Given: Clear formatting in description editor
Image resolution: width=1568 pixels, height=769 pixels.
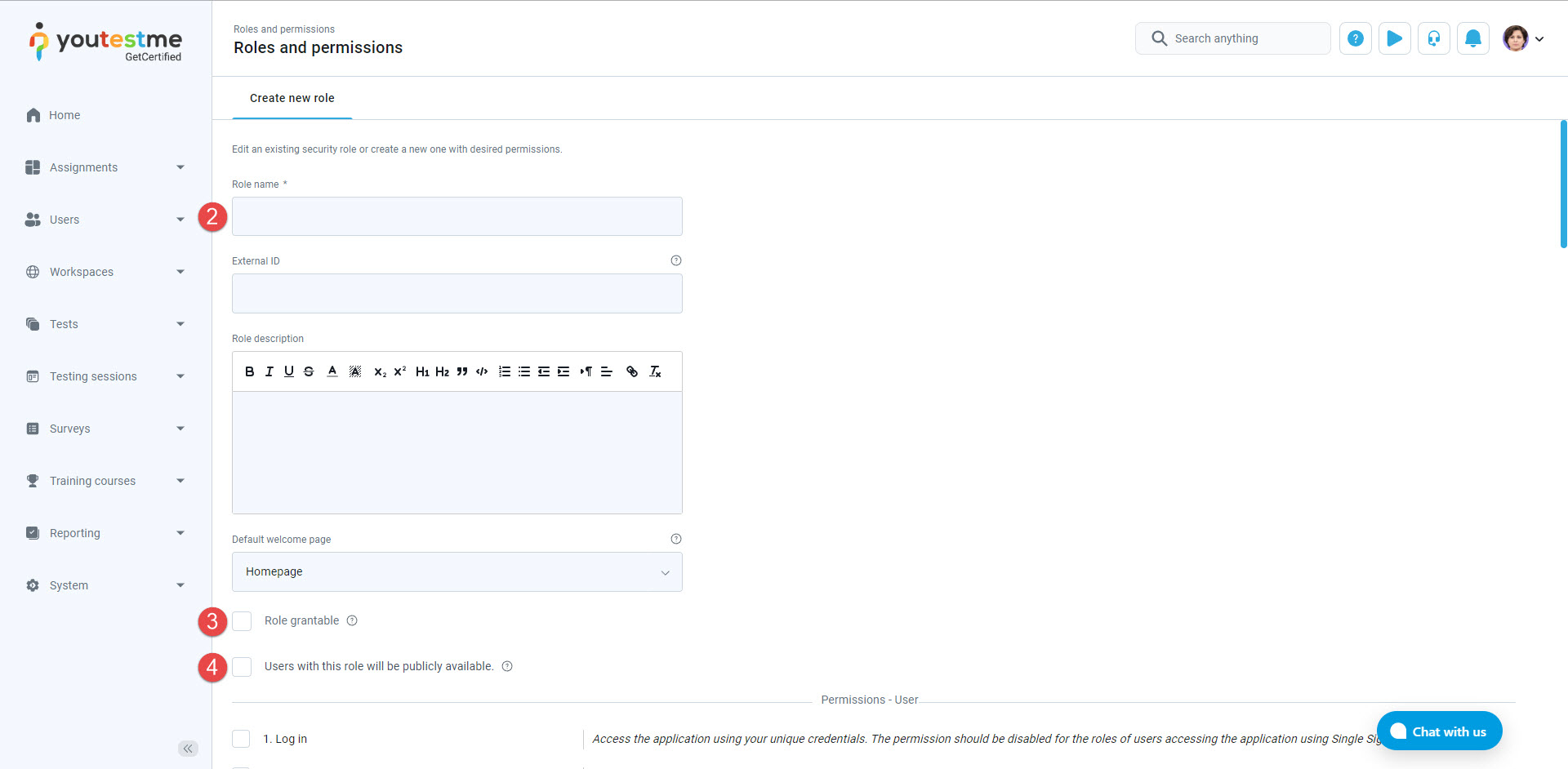Looking at the screenshot, I should [655, 371].
